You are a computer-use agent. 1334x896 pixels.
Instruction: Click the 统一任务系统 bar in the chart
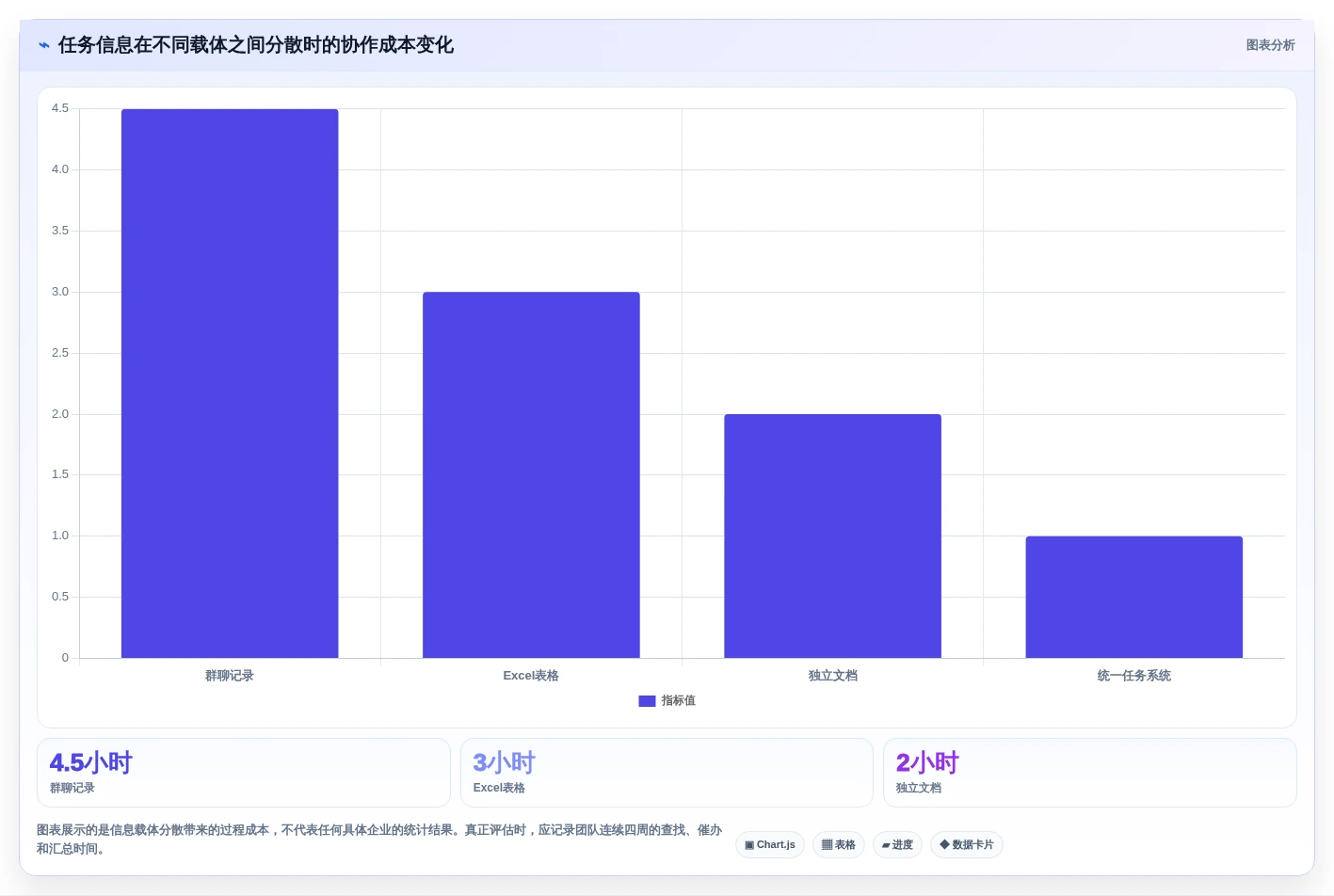click(1134, 597)
